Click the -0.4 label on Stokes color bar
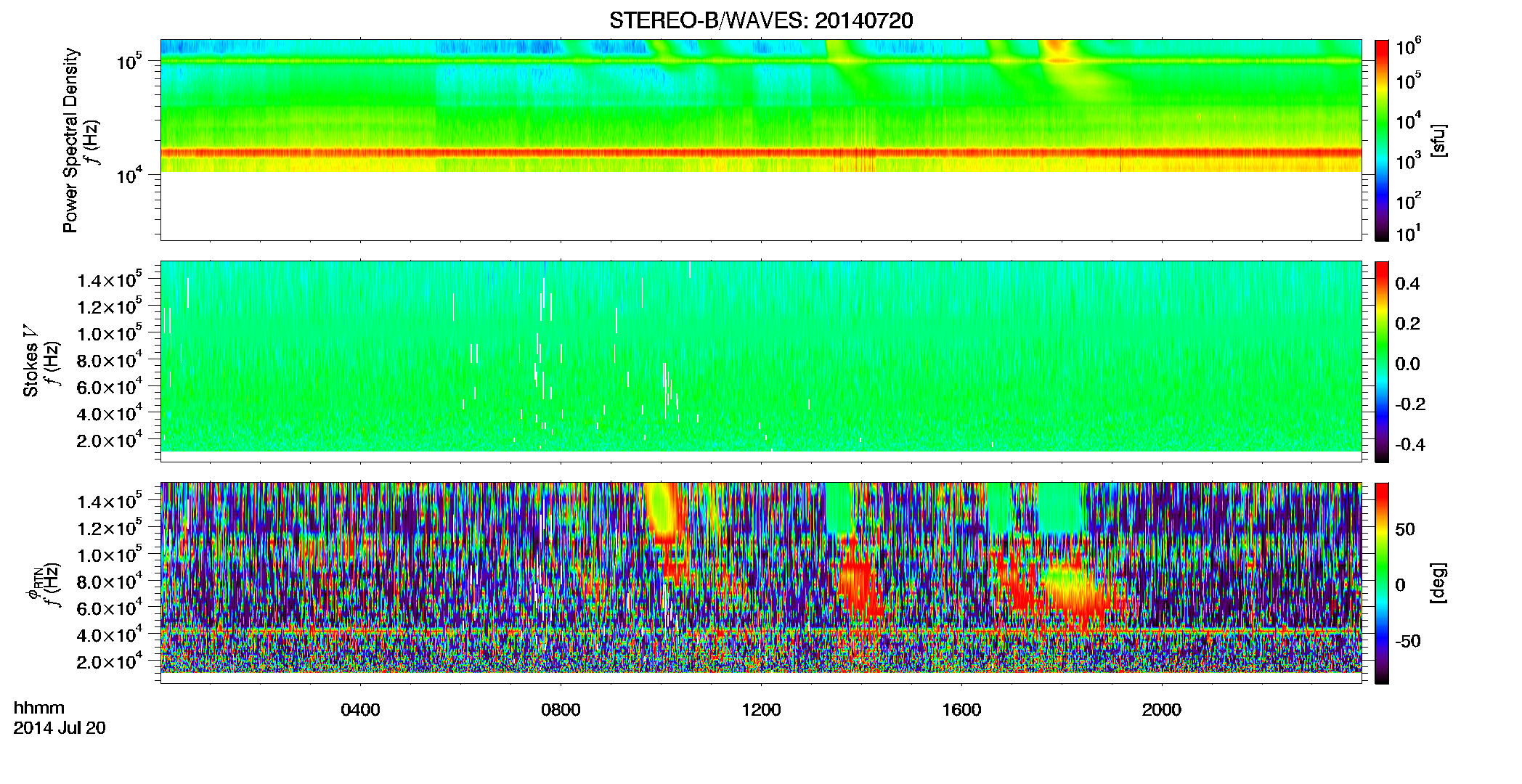This screenshot has height=784, width=1522. pyautogui.click(x=1410, y=444)
